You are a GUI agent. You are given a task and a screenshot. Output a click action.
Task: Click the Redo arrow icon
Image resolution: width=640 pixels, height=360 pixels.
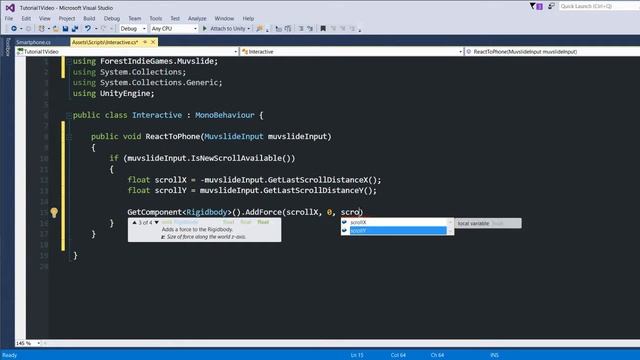[103, 29]
